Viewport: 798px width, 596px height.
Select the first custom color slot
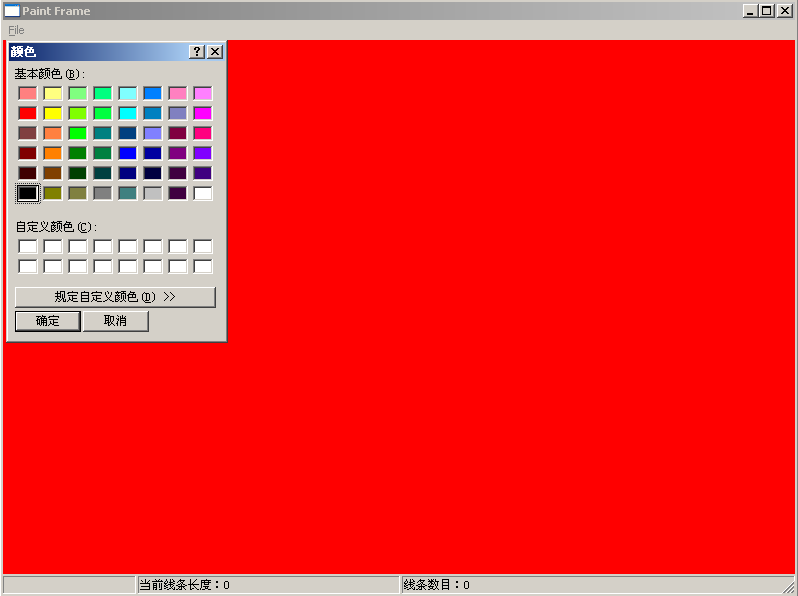27,247
